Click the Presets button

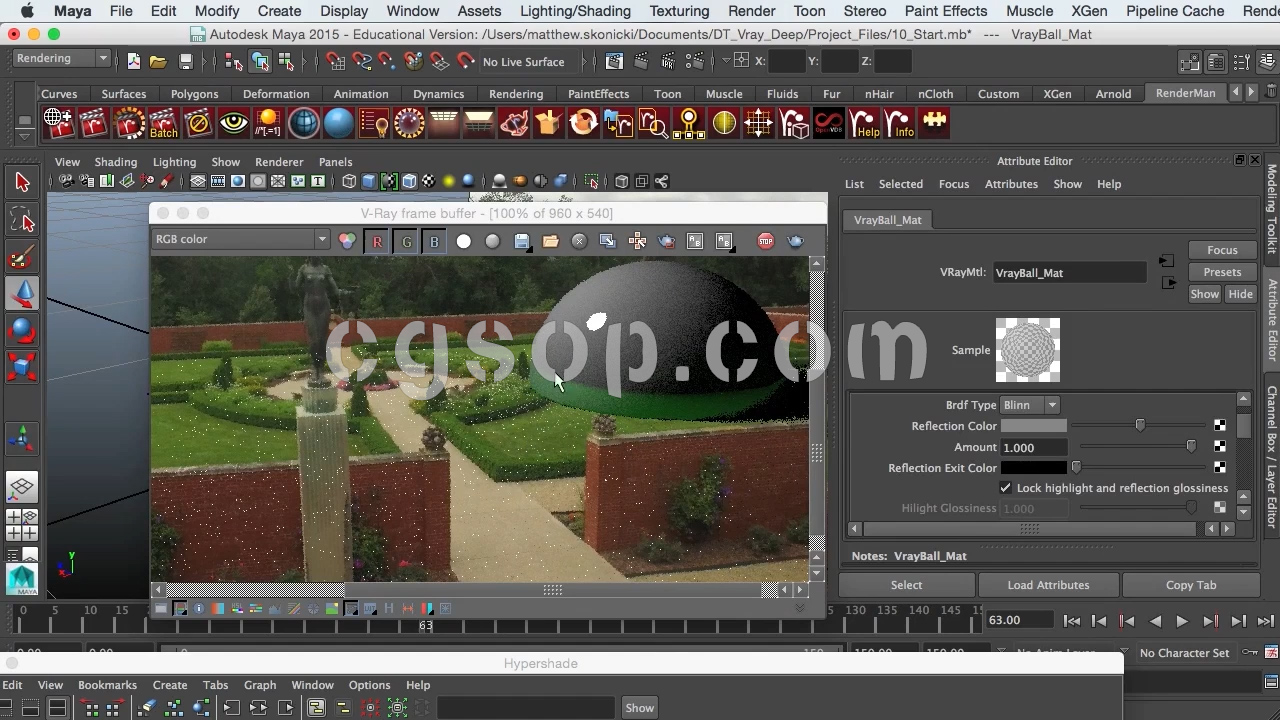tap(1222, 272)
